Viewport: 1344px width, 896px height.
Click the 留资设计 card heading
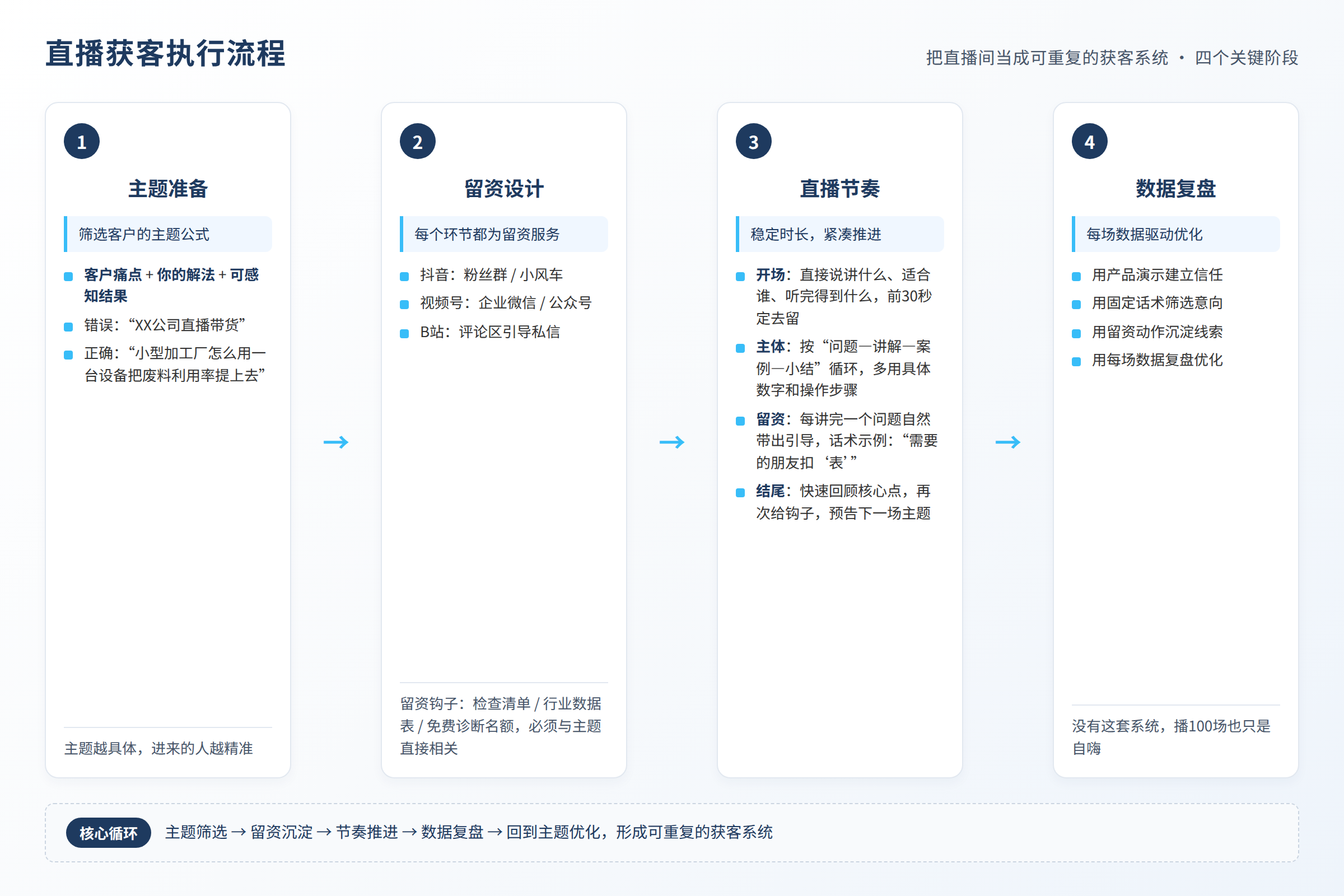[504, 189]
